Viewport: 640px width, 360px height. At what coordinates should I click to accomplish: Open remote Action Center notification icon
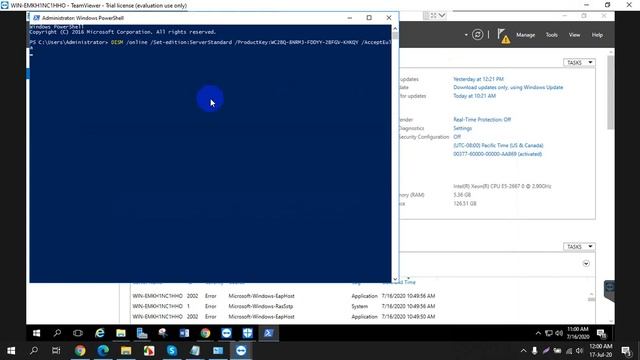[x=601, y=333]
